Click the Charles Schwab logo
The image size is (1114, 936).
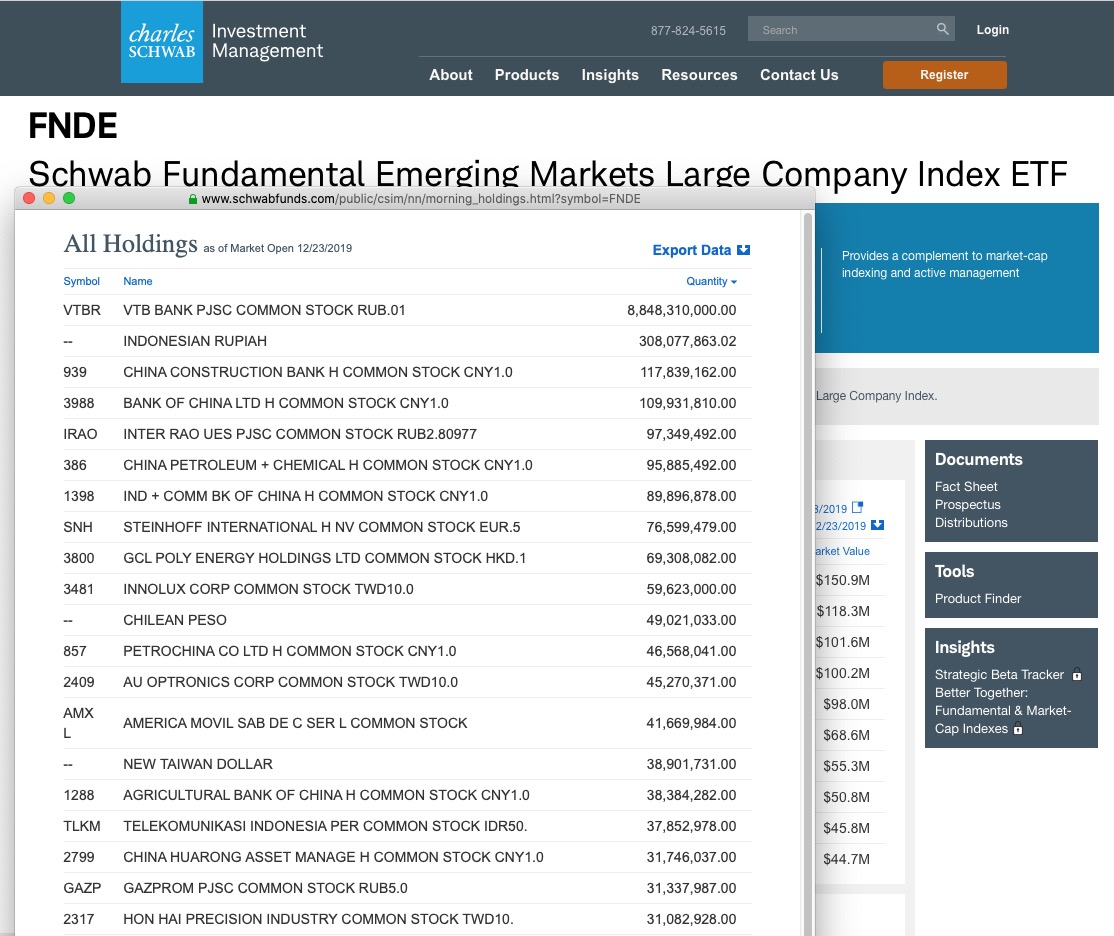[x=162, y=42]
